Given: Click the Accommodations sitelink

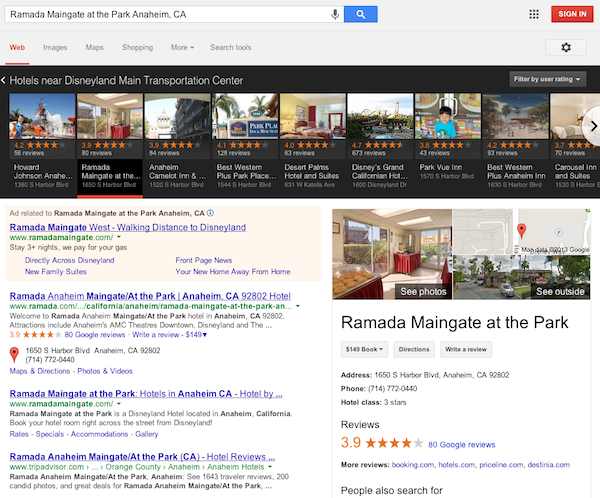Looking at the screenshot, I should click(99, 434).
